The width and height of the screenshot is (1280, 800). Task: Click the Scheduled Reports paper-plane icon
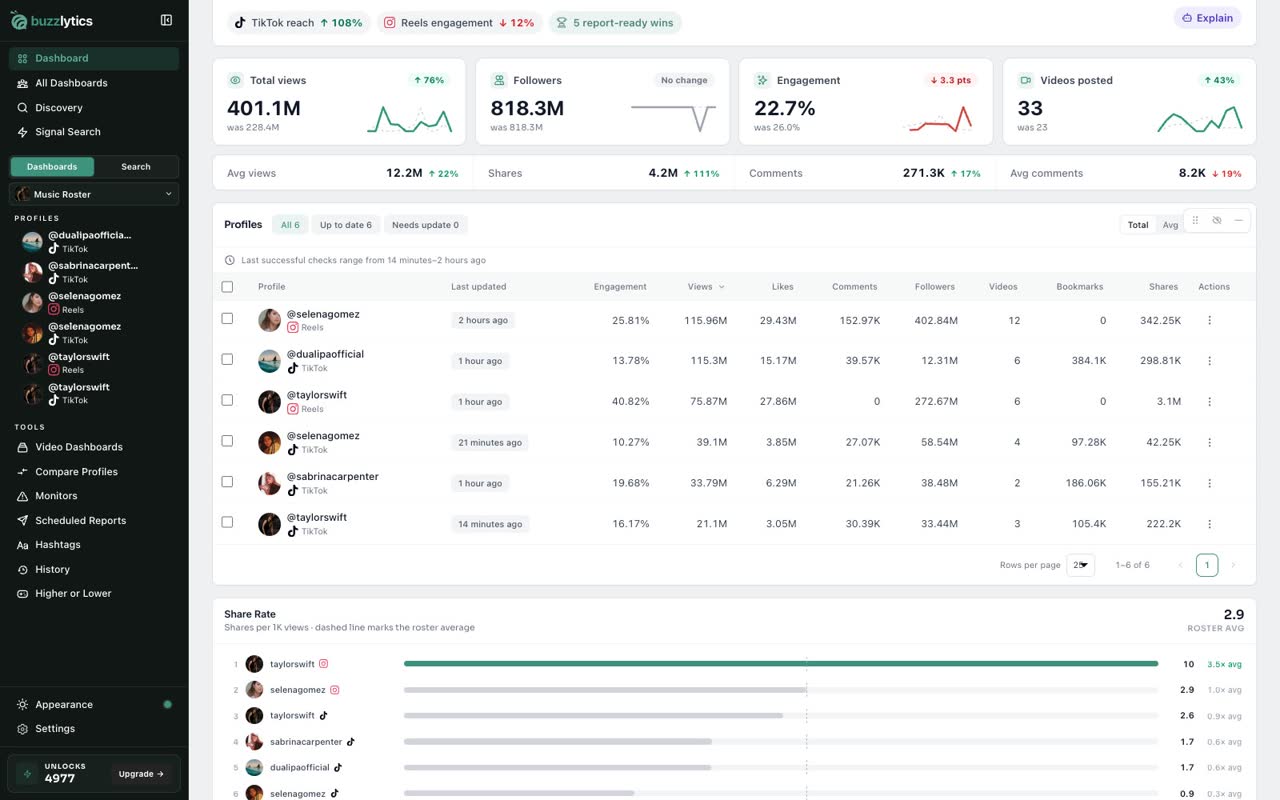(23, 521)
